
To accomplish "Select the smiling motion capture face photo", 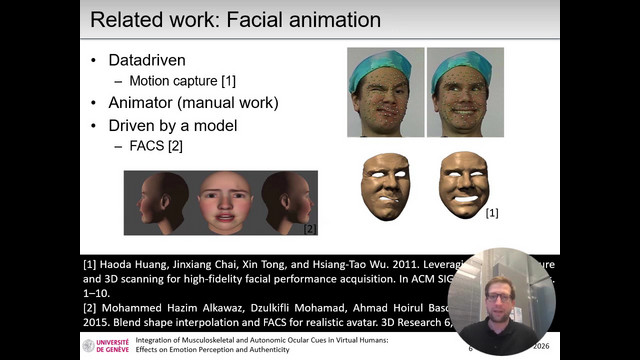I will pos(465,92).
